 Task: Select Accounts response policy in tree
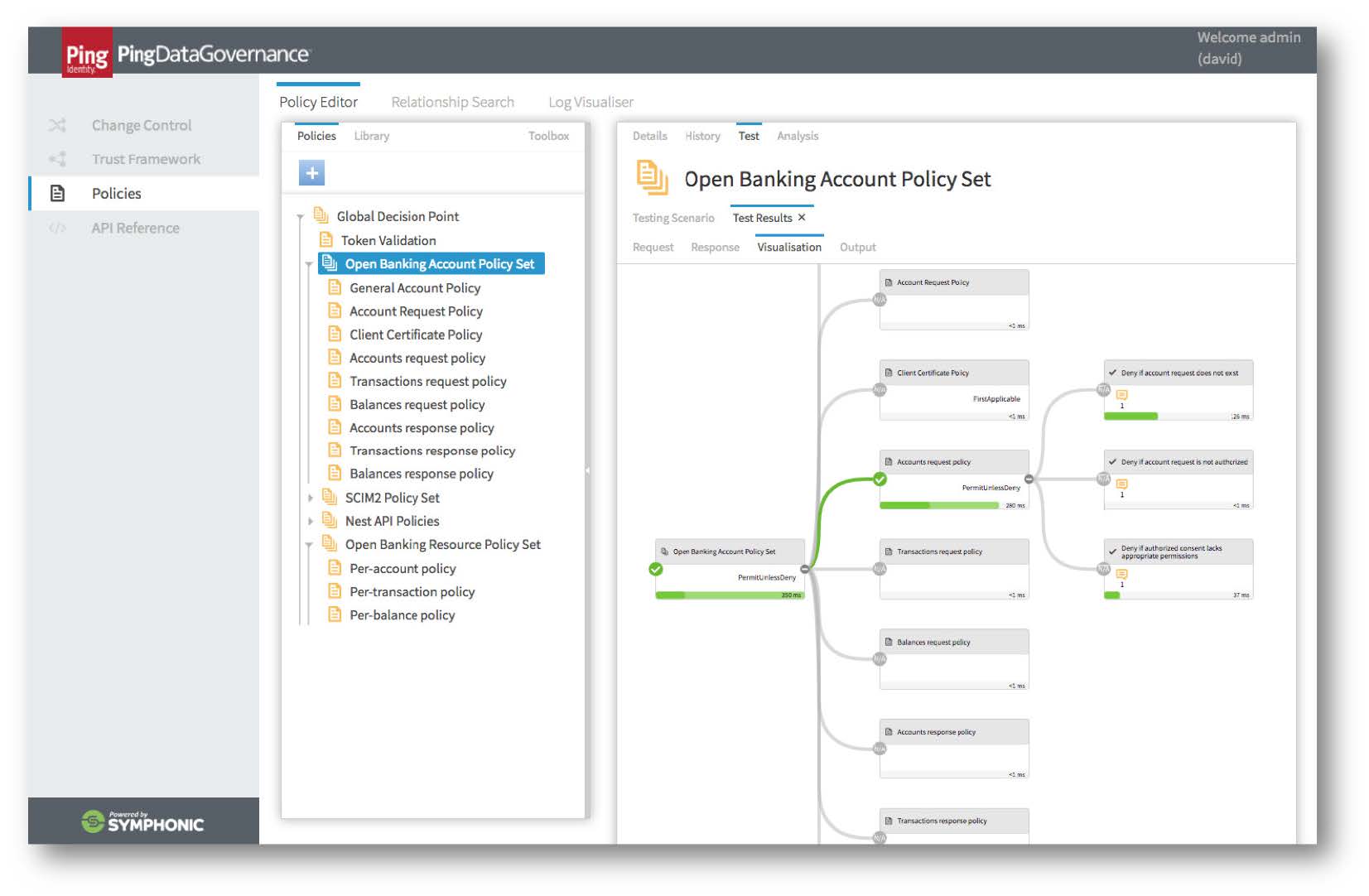(x=422, y=427)
